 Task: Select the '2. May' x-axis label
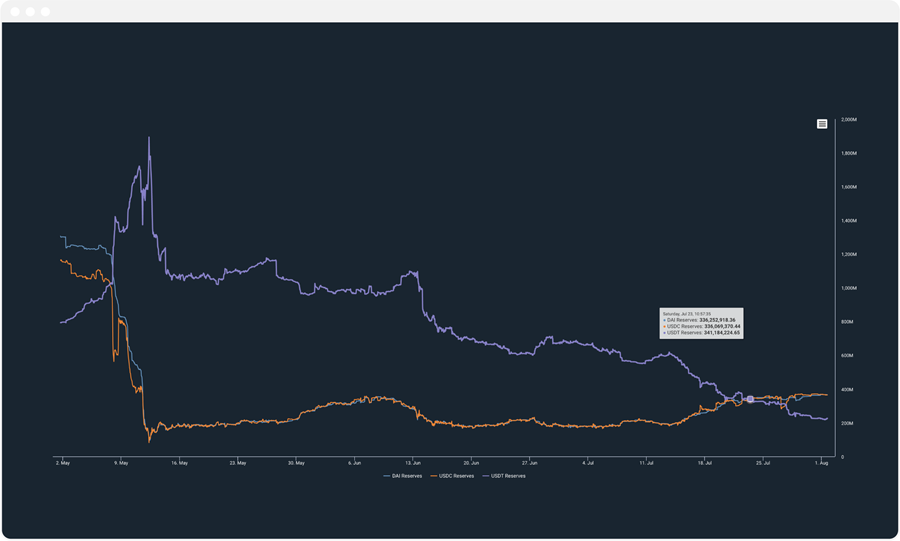(63, 463)
